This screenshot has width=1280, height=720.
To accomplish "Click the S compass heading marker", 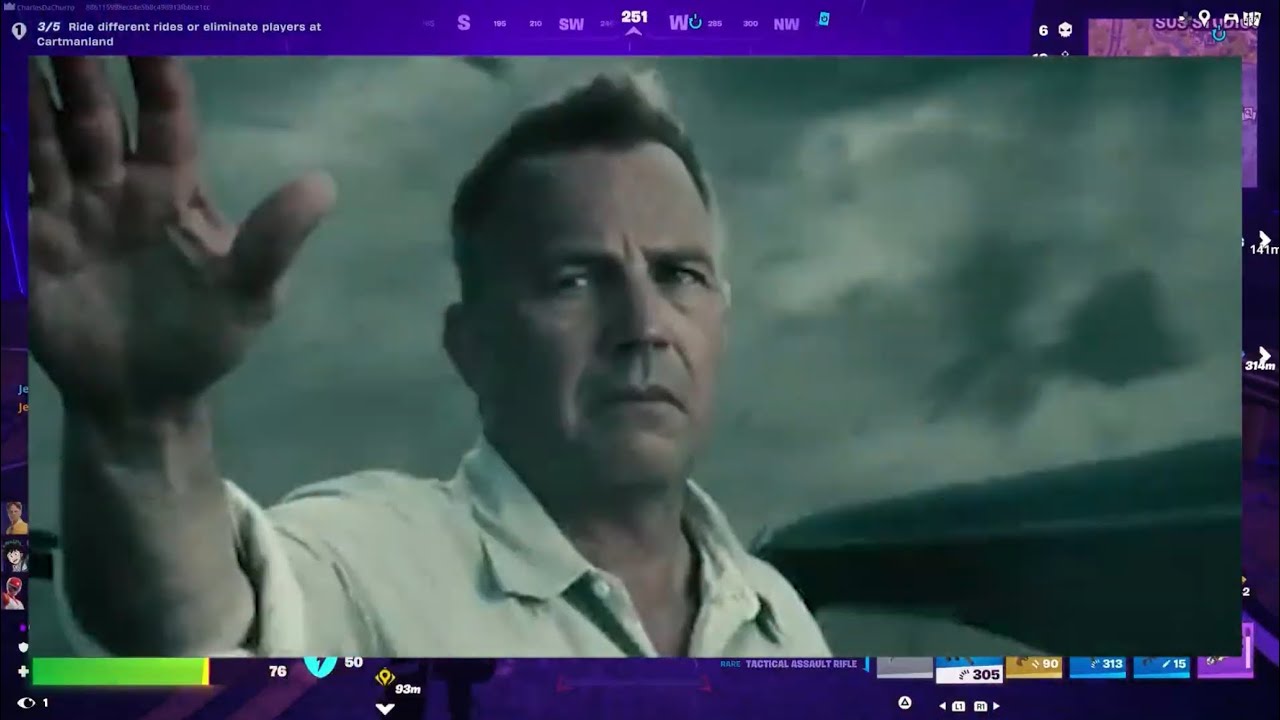I will click(x=464, y=23).
